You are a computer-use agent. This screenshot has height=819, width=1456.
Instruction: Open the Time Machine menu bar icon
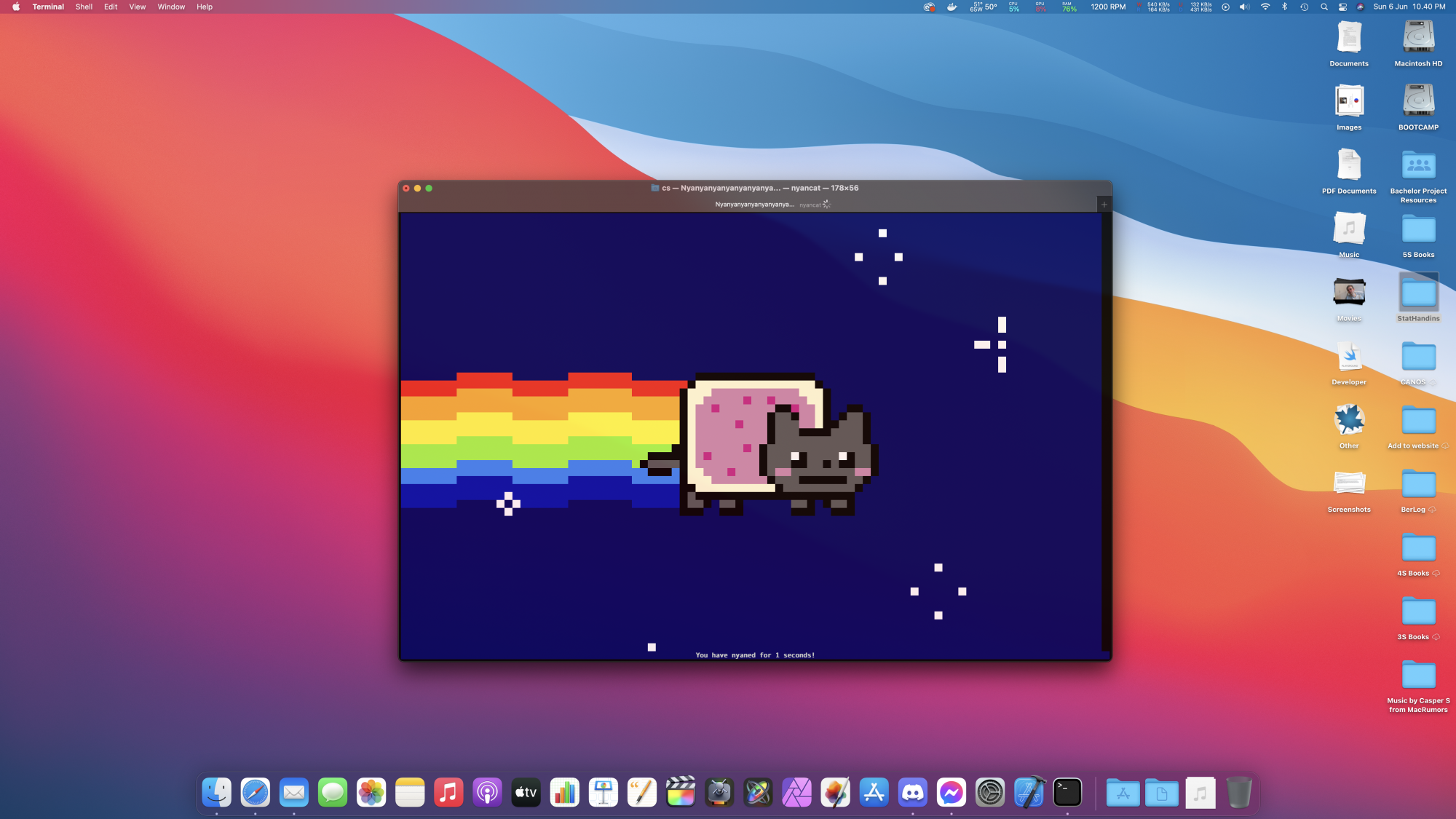(1305, 7)
